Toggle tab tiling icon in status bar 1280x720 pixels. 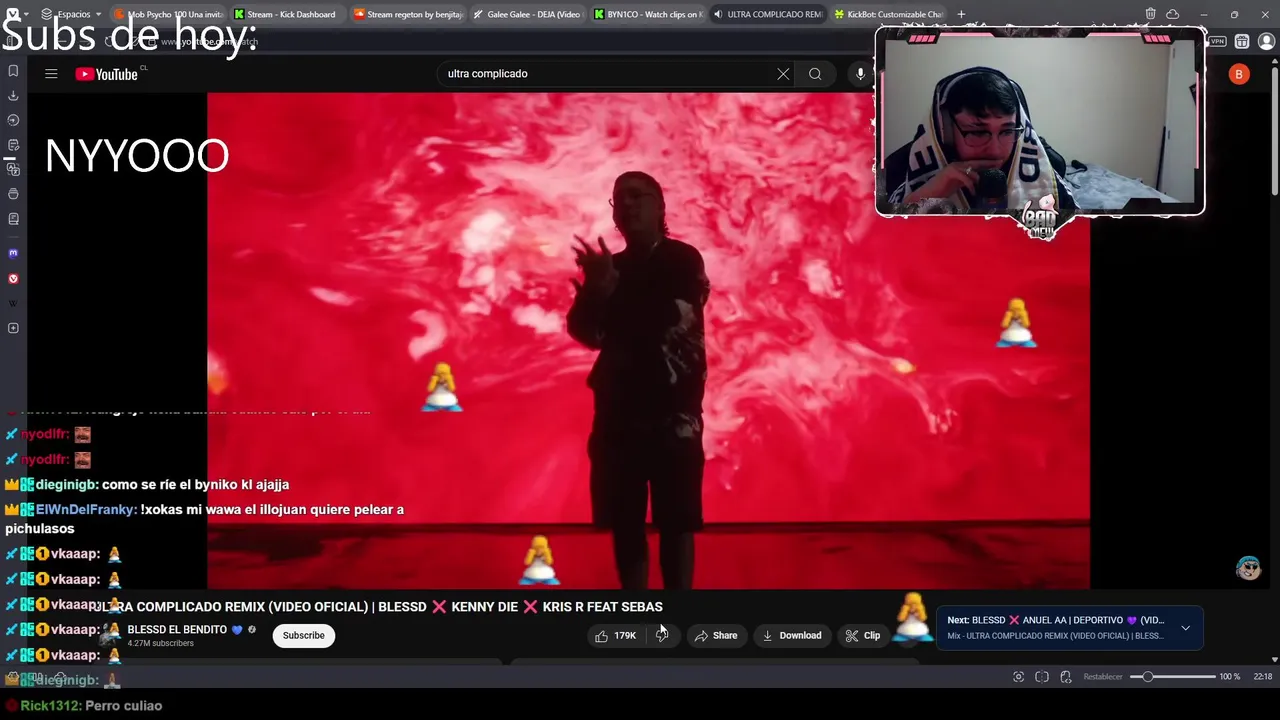(1042, 677)
